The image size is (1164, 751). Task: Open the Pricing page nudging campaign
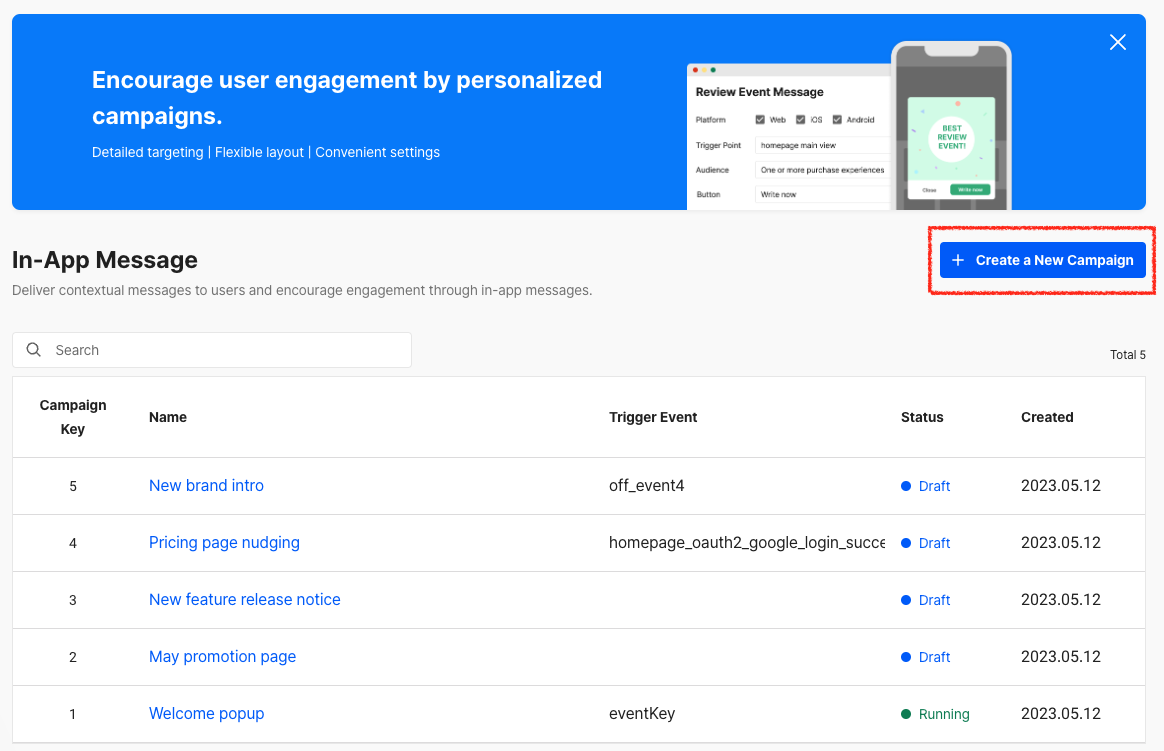pos(224,542)
